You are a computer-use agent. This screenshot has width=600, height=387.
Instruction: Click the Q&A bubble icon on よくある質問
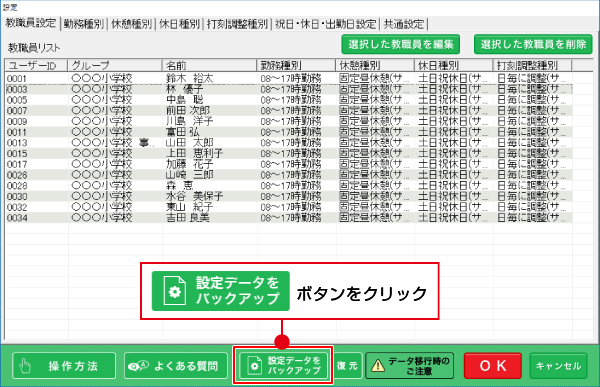pos(139,366)
